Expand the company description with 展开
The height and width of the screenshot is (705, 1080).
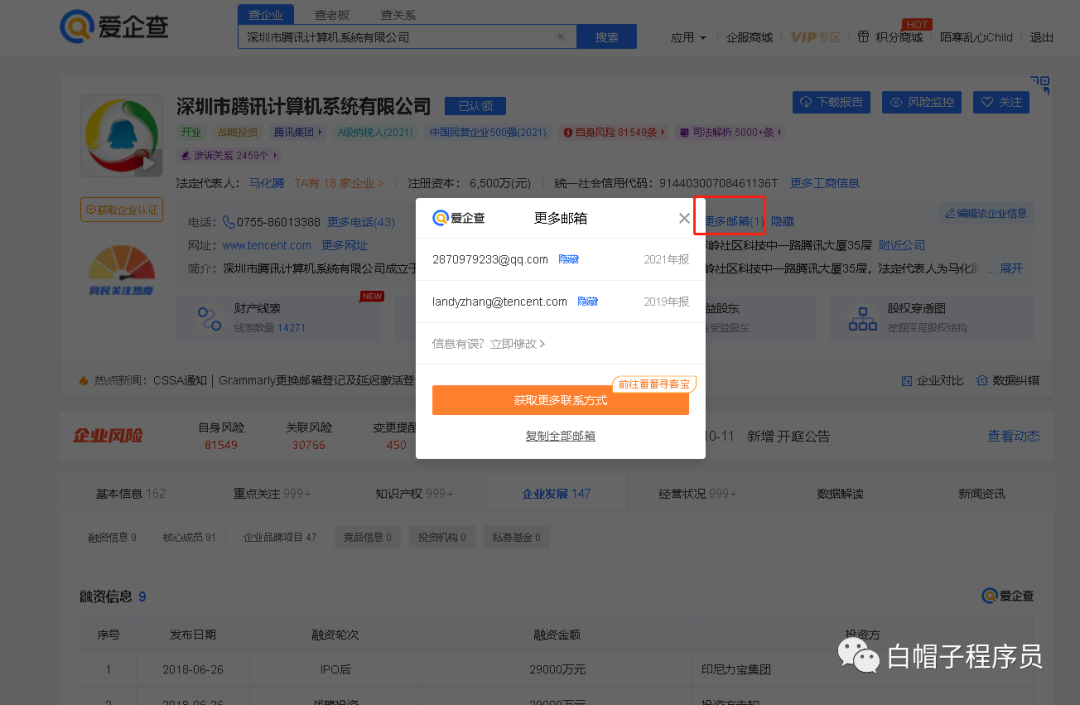(x=1011, y=269)
